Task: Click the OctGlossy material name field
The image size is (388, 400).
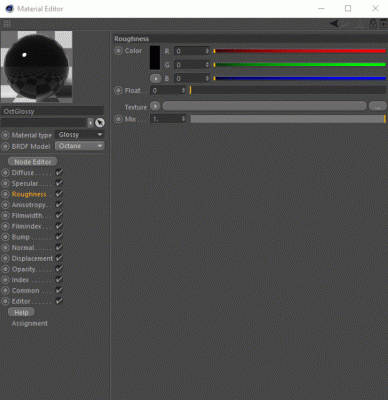Action: pyautogui.click(x=52, y=111)
